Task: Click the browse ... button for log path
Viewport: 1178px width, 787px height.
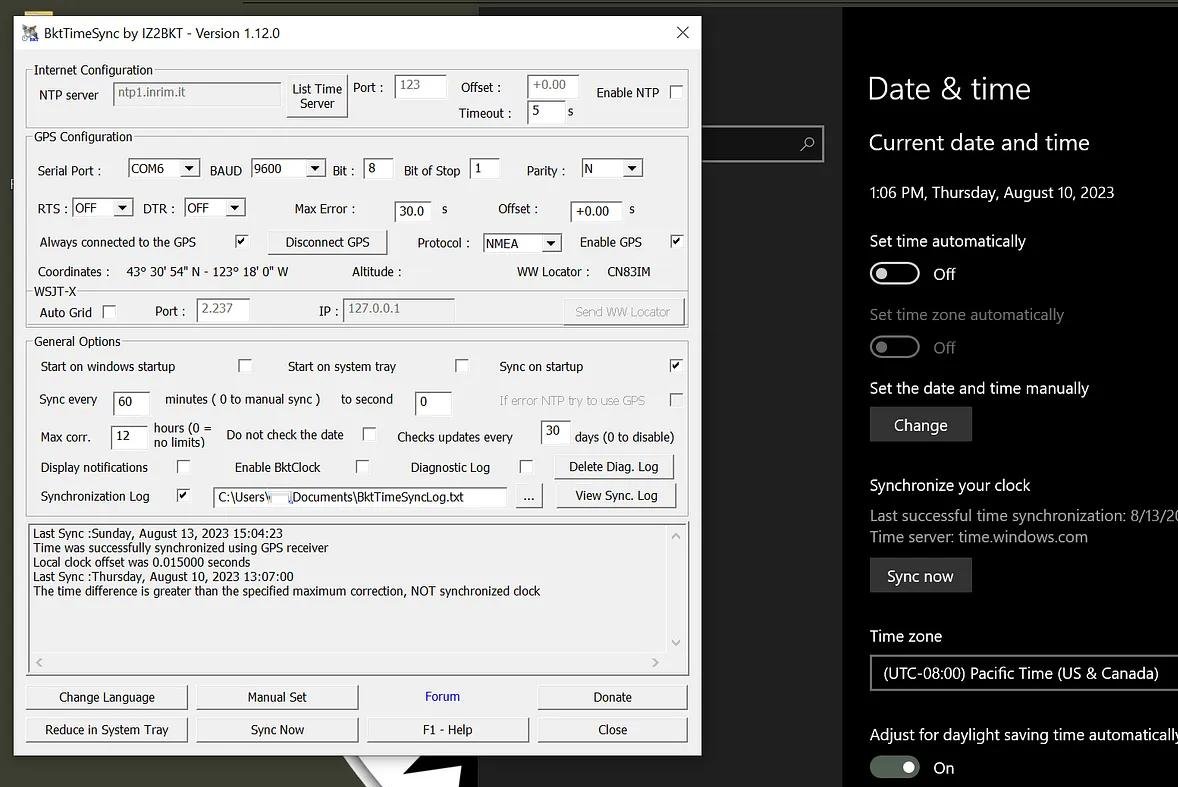Action: pyautogui.click(x=529, y=497)
